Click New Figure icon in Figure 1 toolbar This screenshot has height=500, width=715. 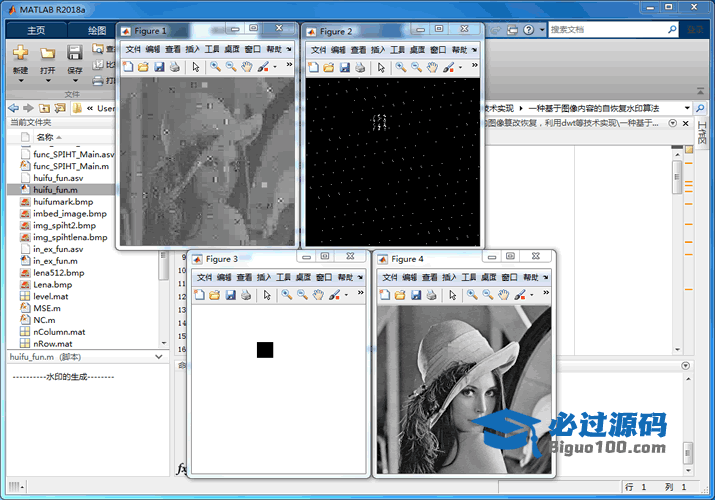[x=128, y=67]
